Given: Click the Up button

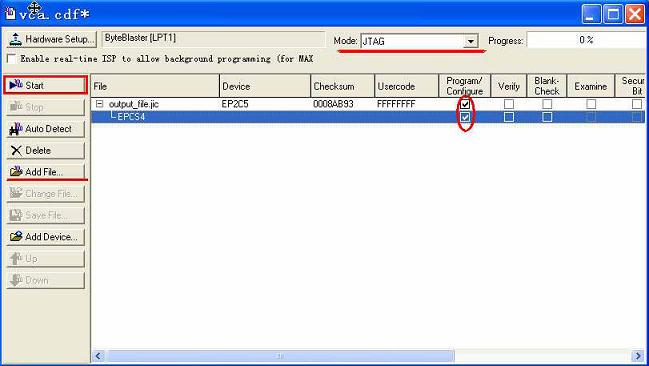Looking at the screenshot, I should (46, 258).
